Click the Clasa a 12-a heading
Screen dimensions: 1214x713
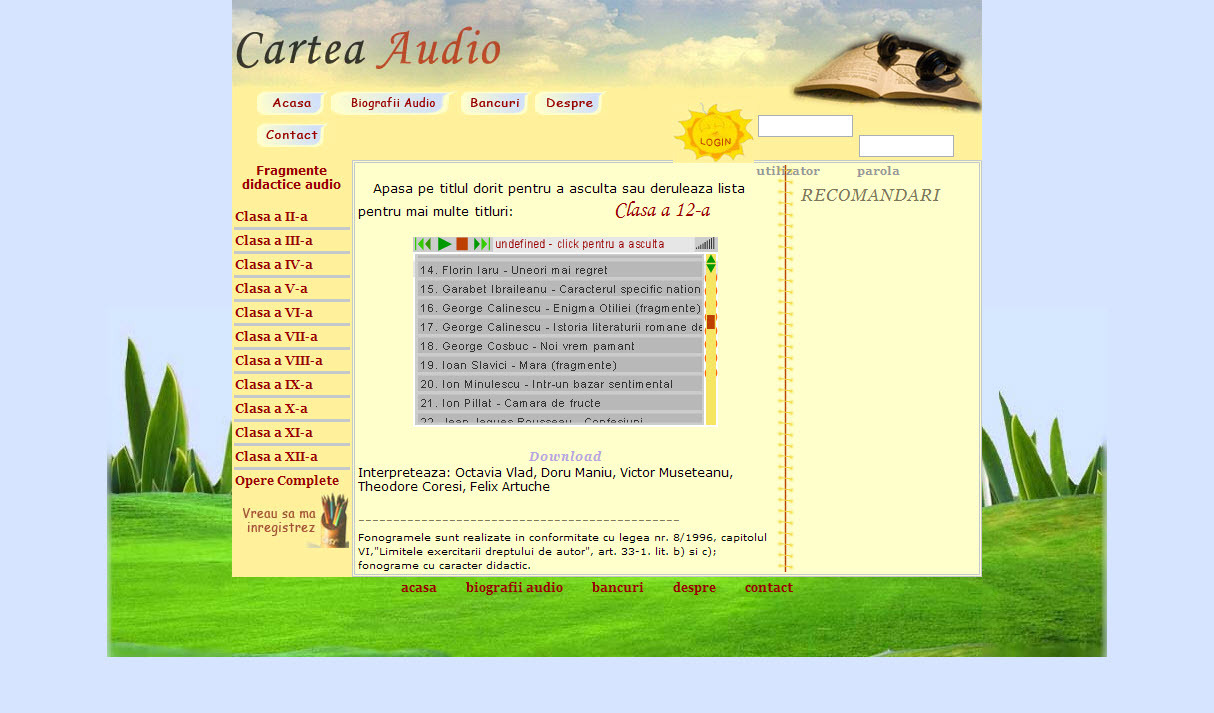pyautogui.click(x=663, y=210)
